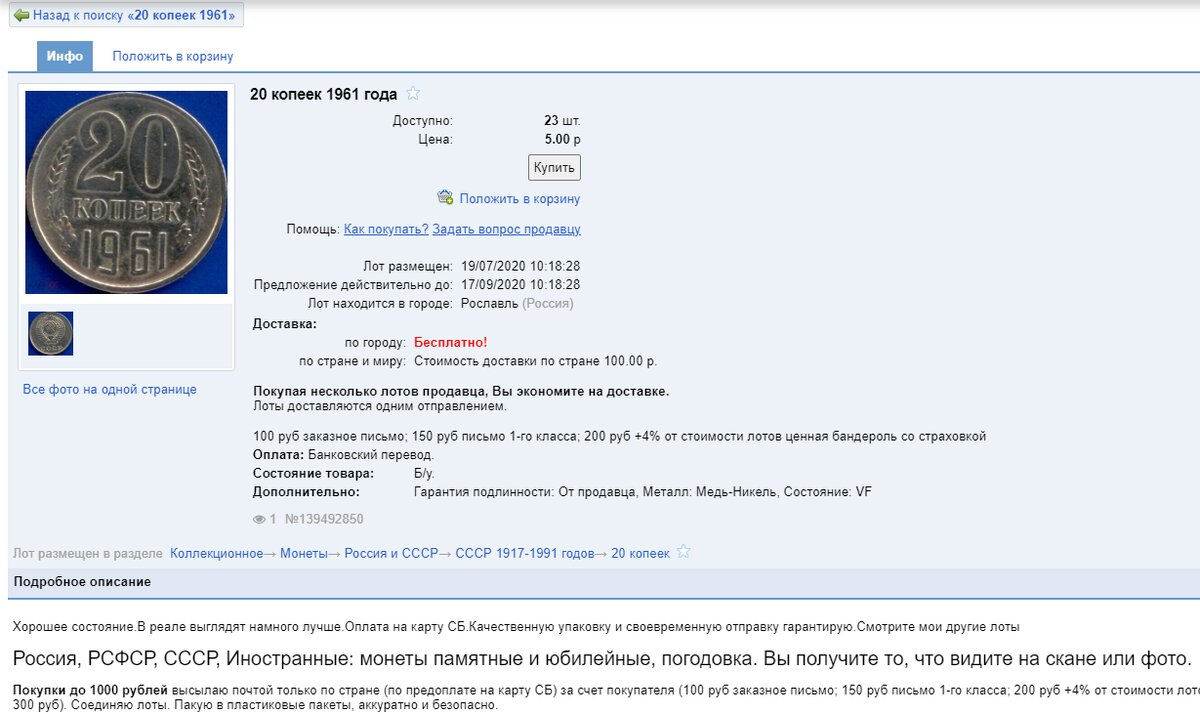This screenshot has width=1200, height=714.
Task: Click the green back arrow icon
Action: [22, 16]
